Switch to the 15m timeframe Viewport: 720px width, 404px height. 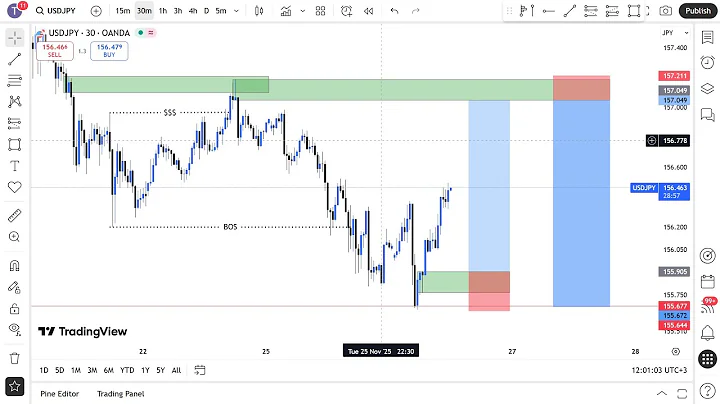[123, 11]
